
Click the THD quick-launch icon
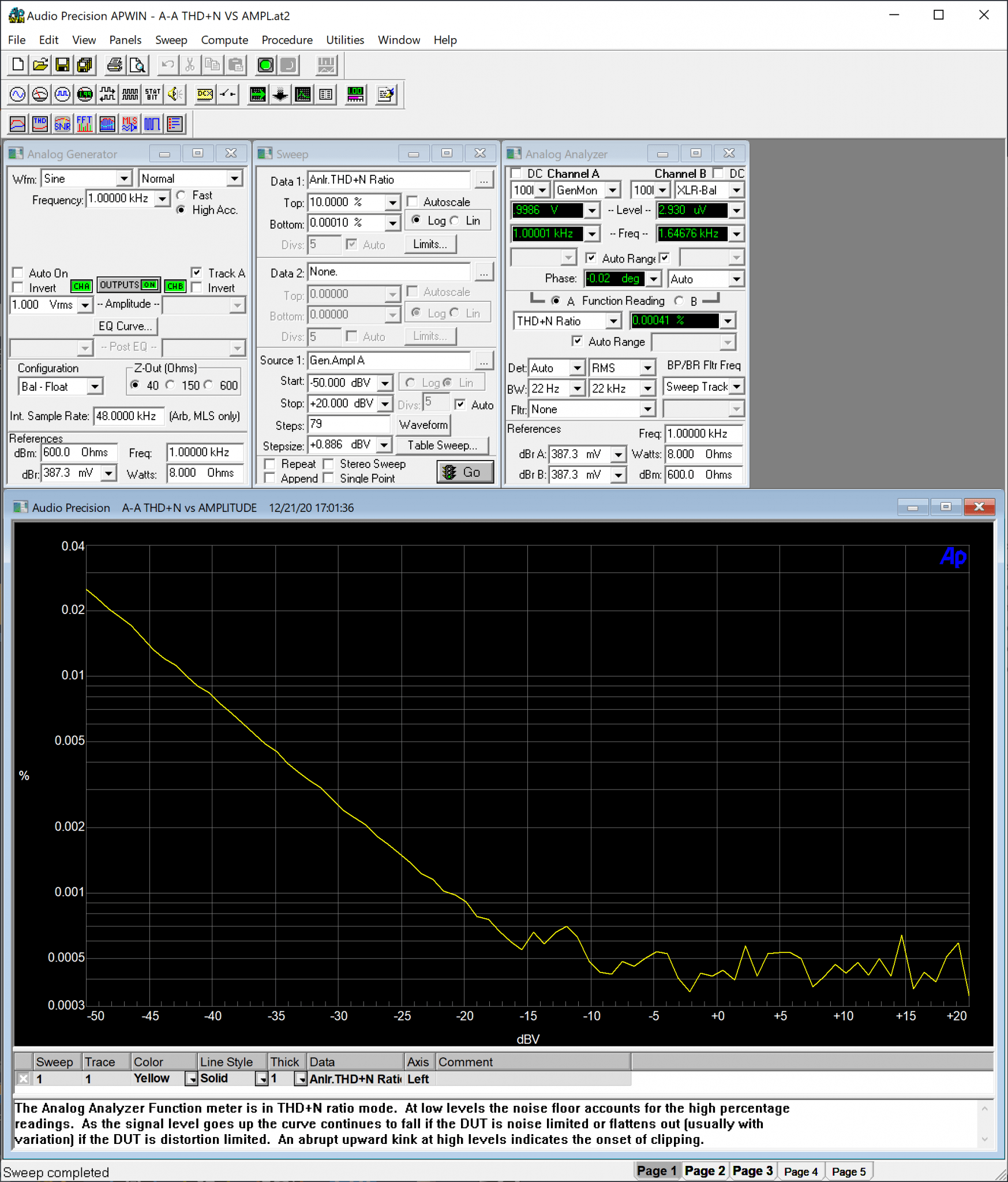tap(40, 124)
